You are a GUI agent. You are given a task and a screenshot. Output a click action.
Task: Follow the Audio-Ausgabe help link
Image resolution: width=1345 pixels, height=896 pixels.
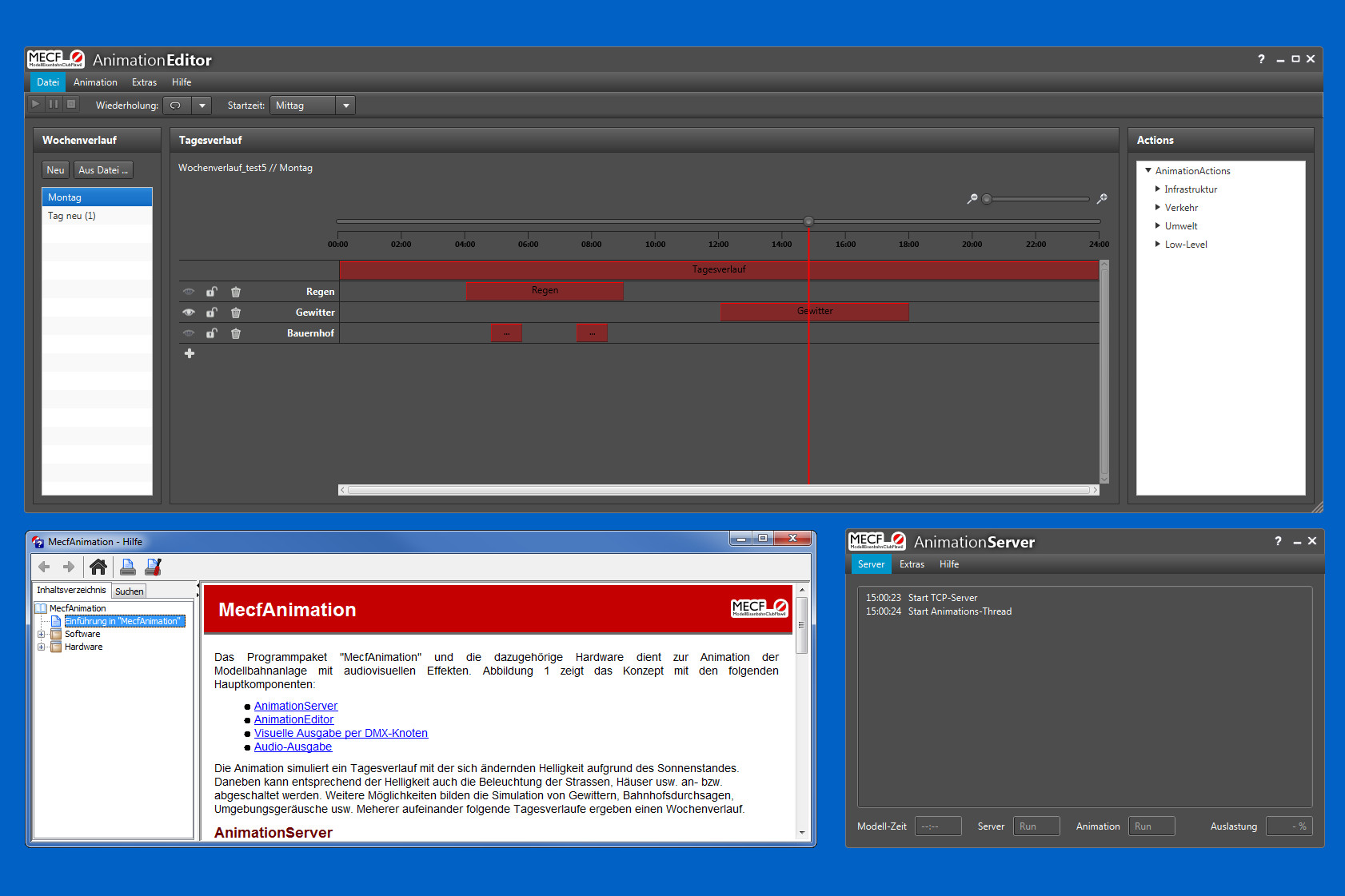click(293, 747)
